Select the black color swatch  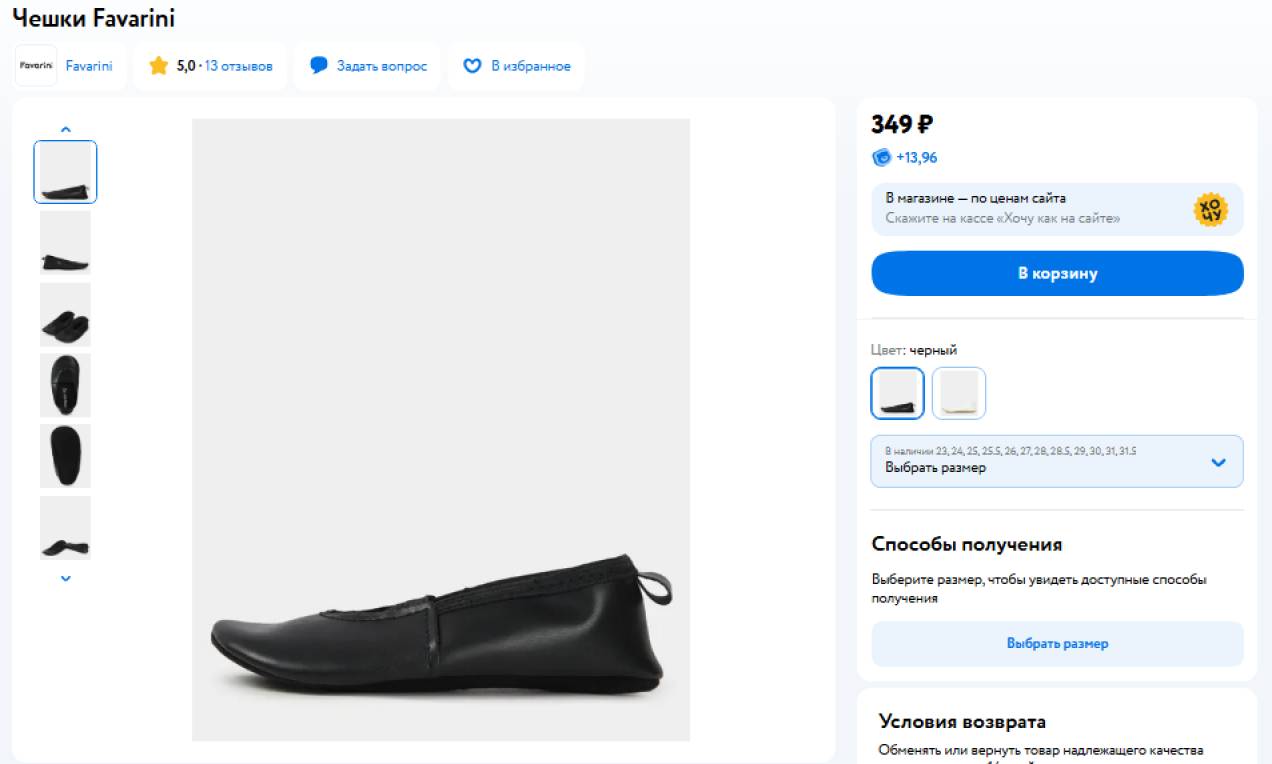coord(897,393)
